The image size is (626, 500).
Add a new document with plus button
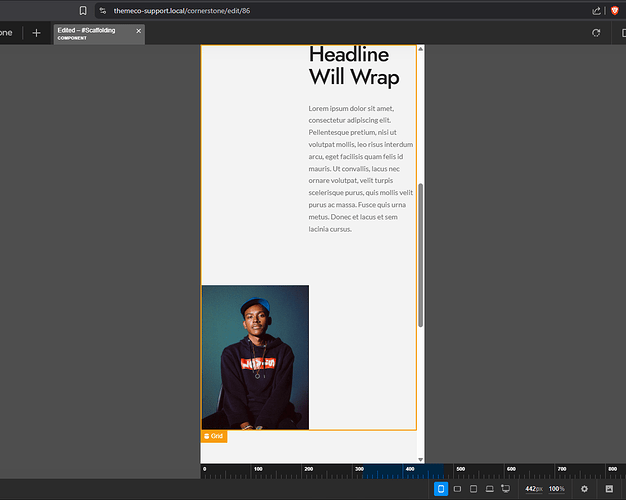pos(36,33)
